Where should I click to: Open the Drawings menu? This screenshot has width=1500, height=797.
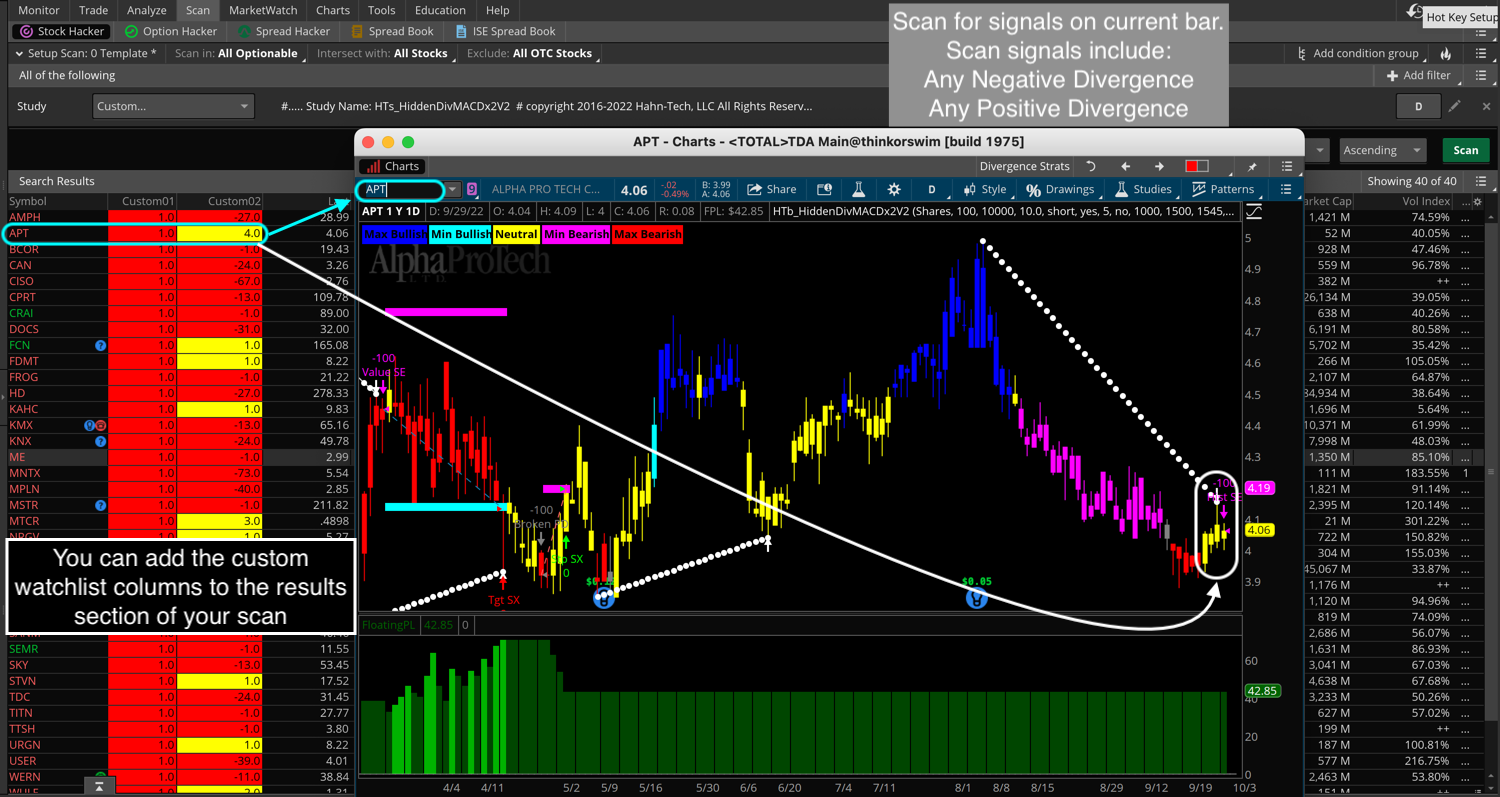click(x=1060, y=189)
